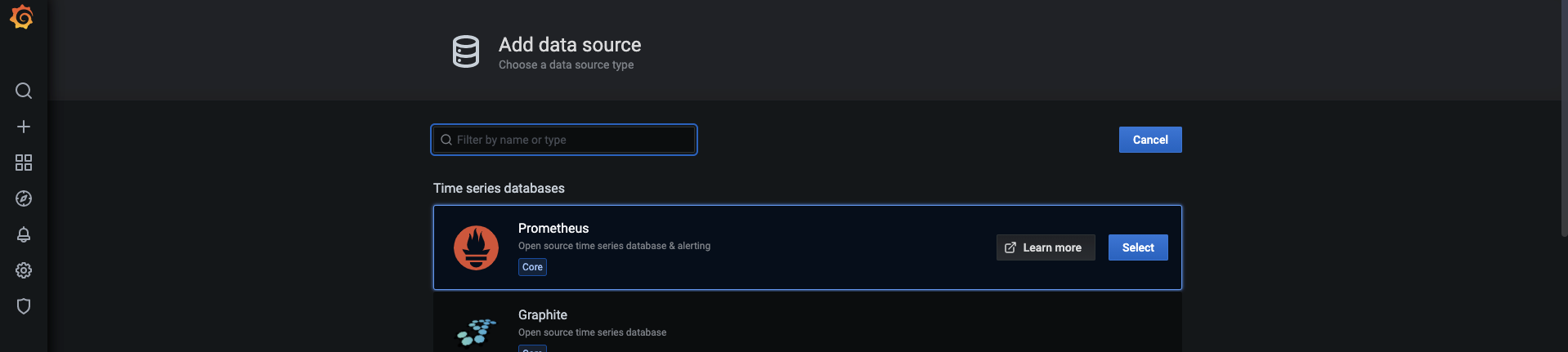Click 'Choose a data source type' subtitle
1568x352 pixels.
(566, 65)
